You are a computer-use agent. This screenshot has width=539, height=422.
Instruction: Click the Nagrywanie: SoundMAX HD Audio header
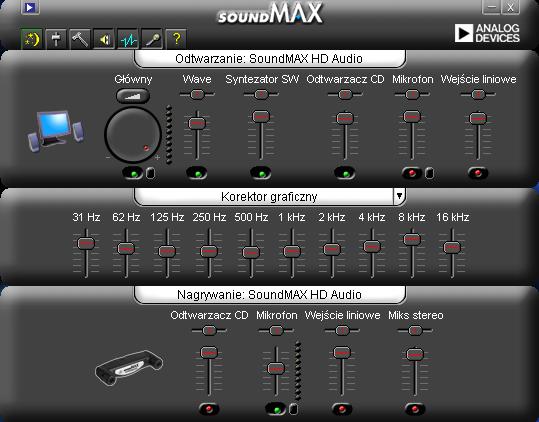click(x=270, y=295)
